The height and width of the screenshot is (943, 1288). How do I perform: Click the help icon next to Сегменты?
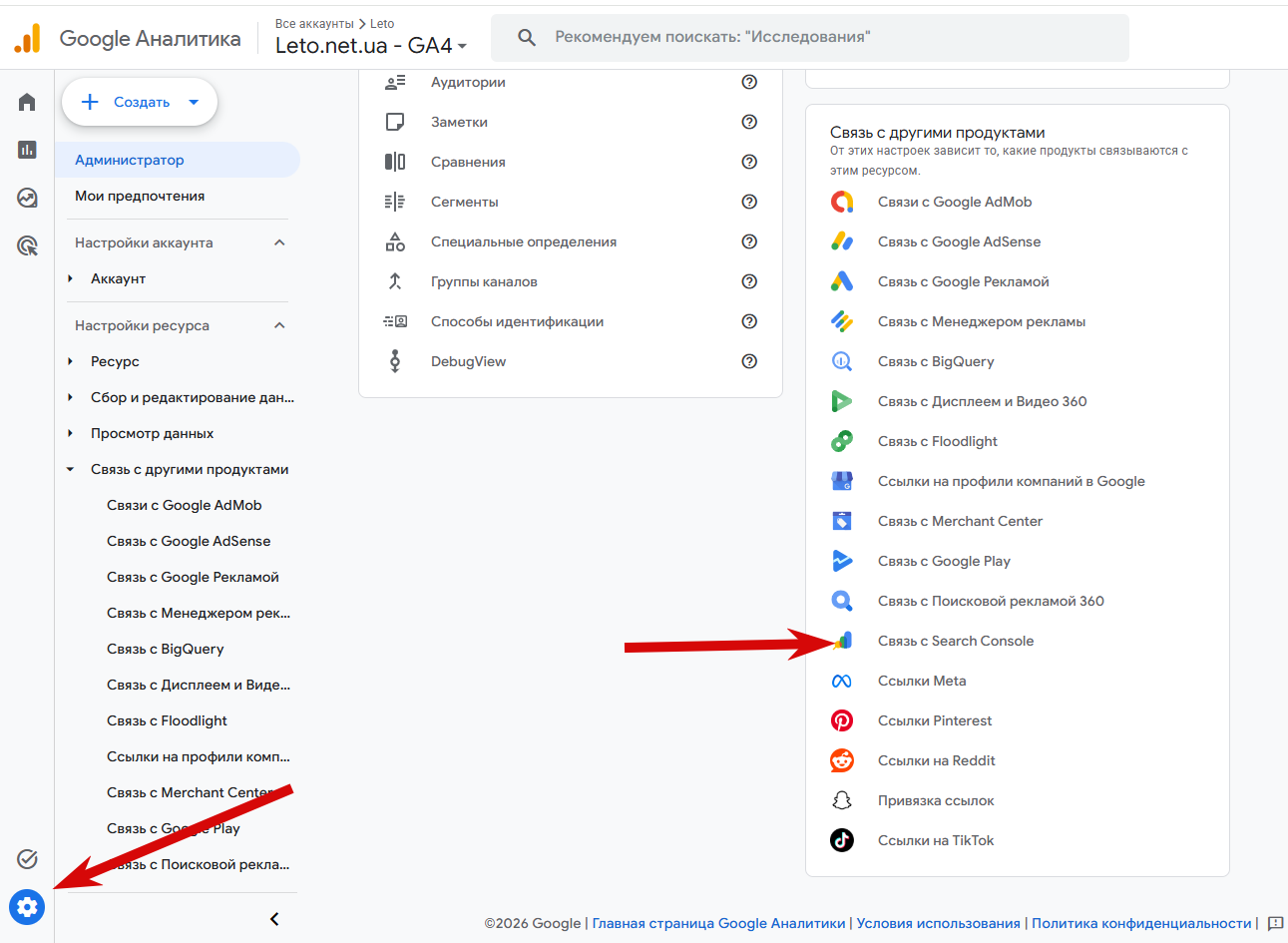(749, 202)
